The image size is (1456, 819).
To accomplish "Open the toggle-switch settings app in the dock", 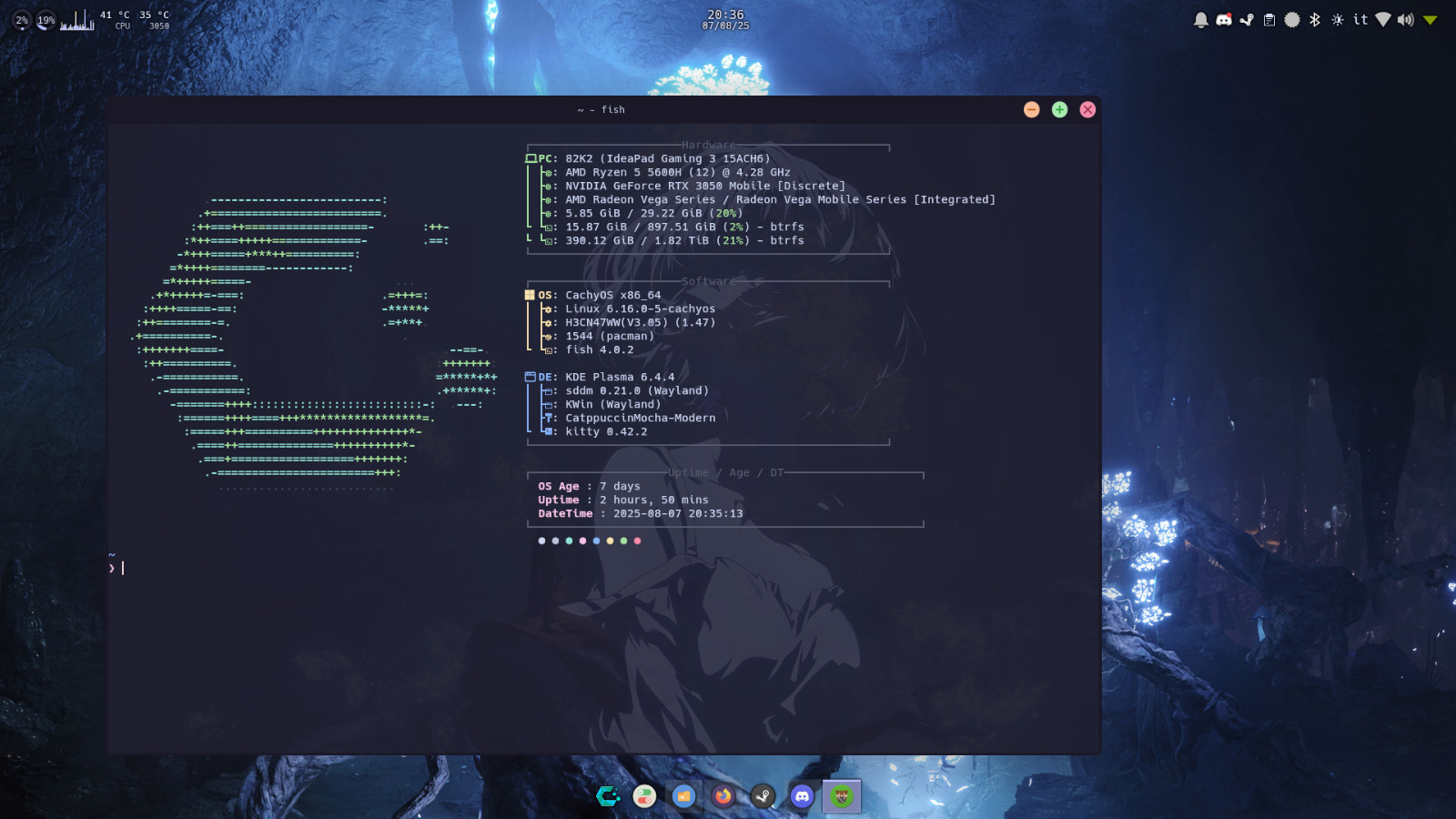I will [644, 796].
